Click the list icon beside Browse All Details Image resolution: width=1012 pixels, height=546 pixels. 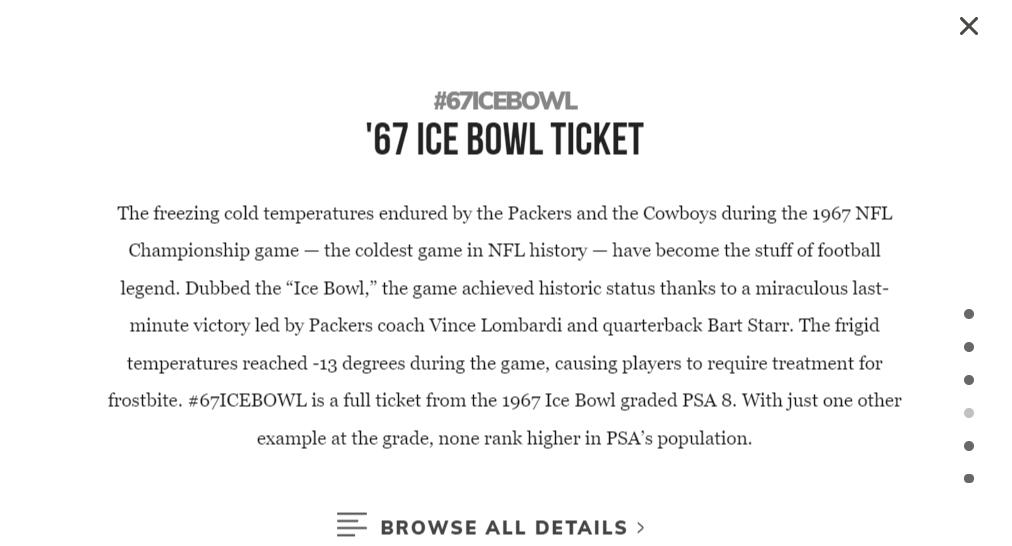click(351, 525)
